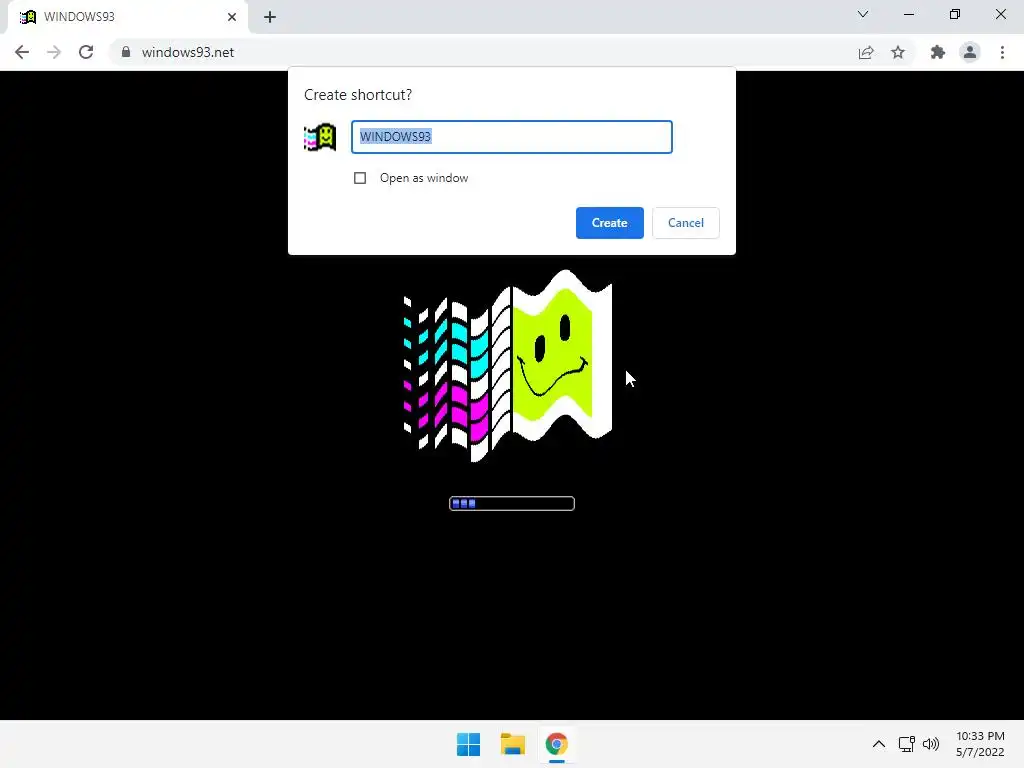This screenshot has width=1024, height=768.
Task: Share this page using the share icon
Action: pos(866,52)
